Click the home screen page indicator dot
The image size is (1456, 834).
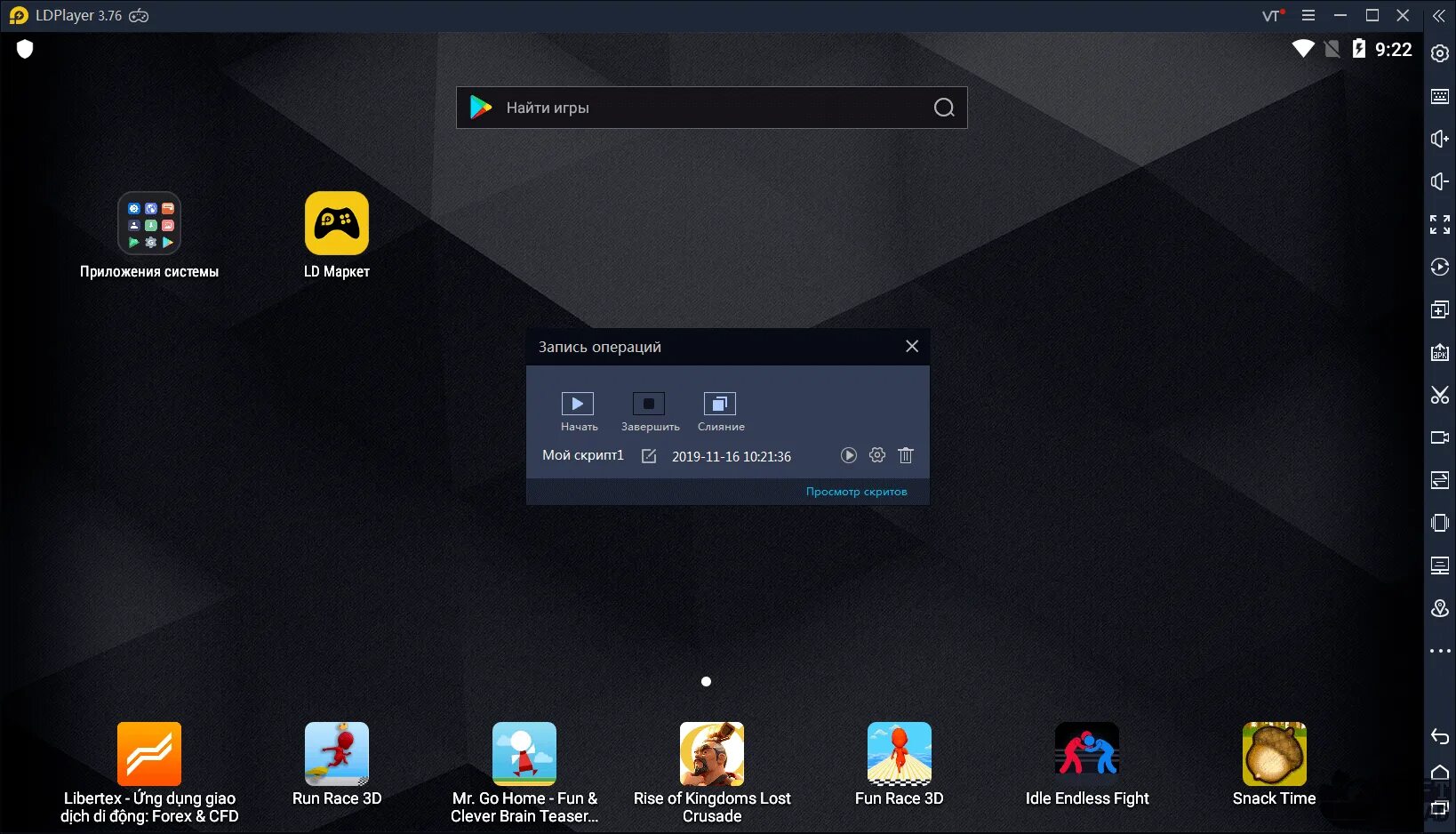click(x=706, y=681)
